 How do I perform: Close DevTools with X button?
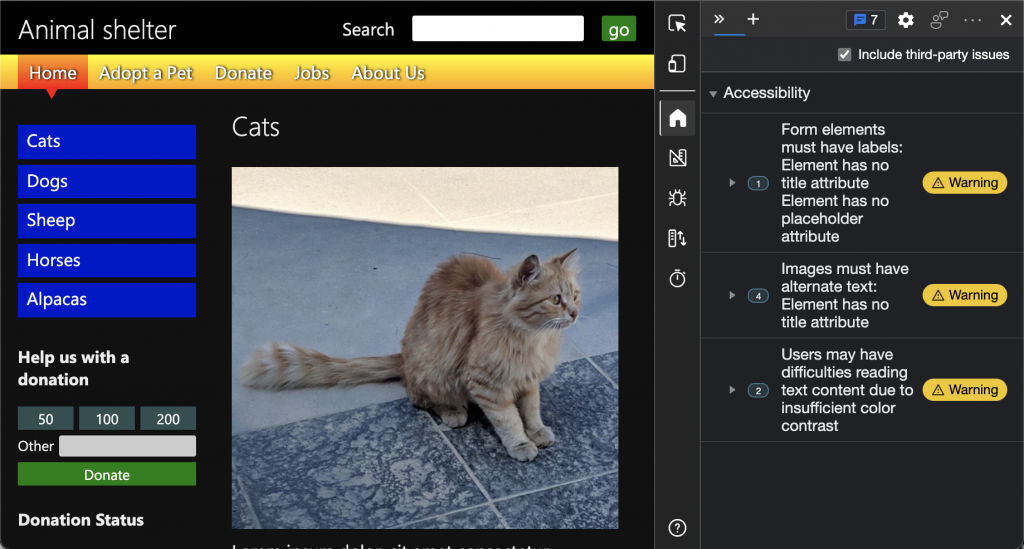(1006, 20)
